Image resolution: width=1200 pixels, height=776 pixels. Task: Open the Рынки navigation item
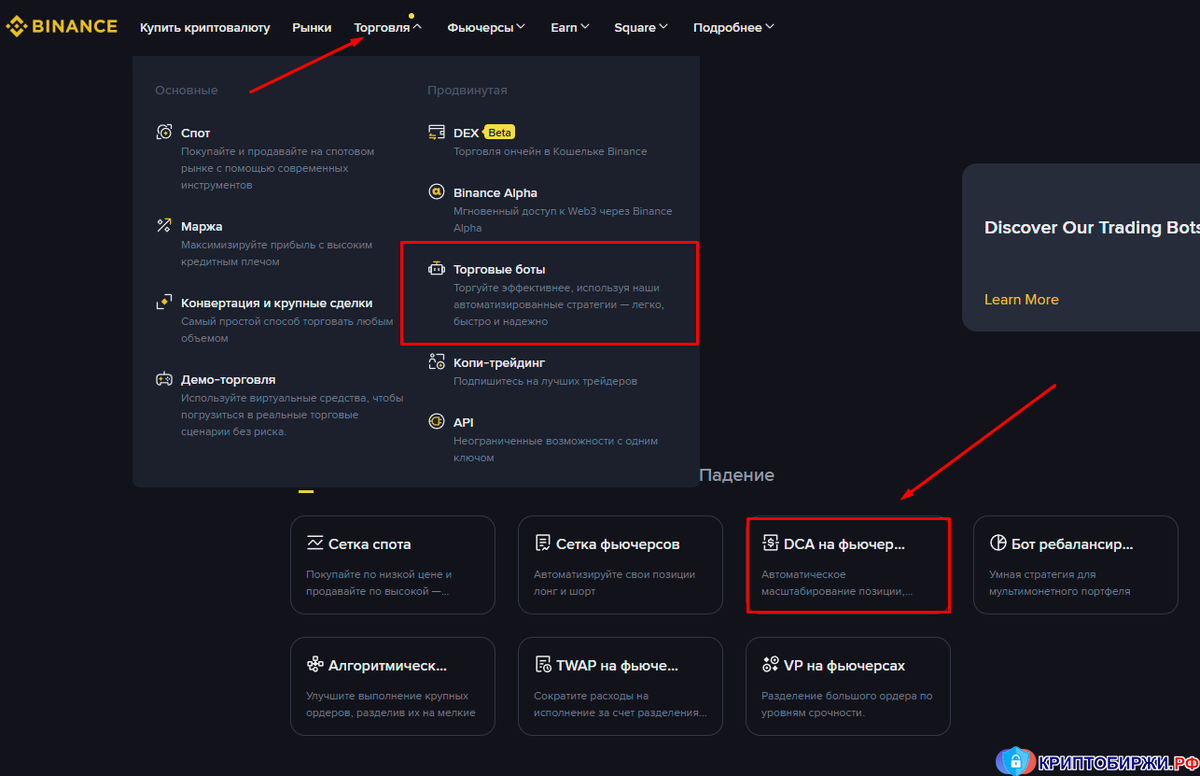[x=312, y=28]
